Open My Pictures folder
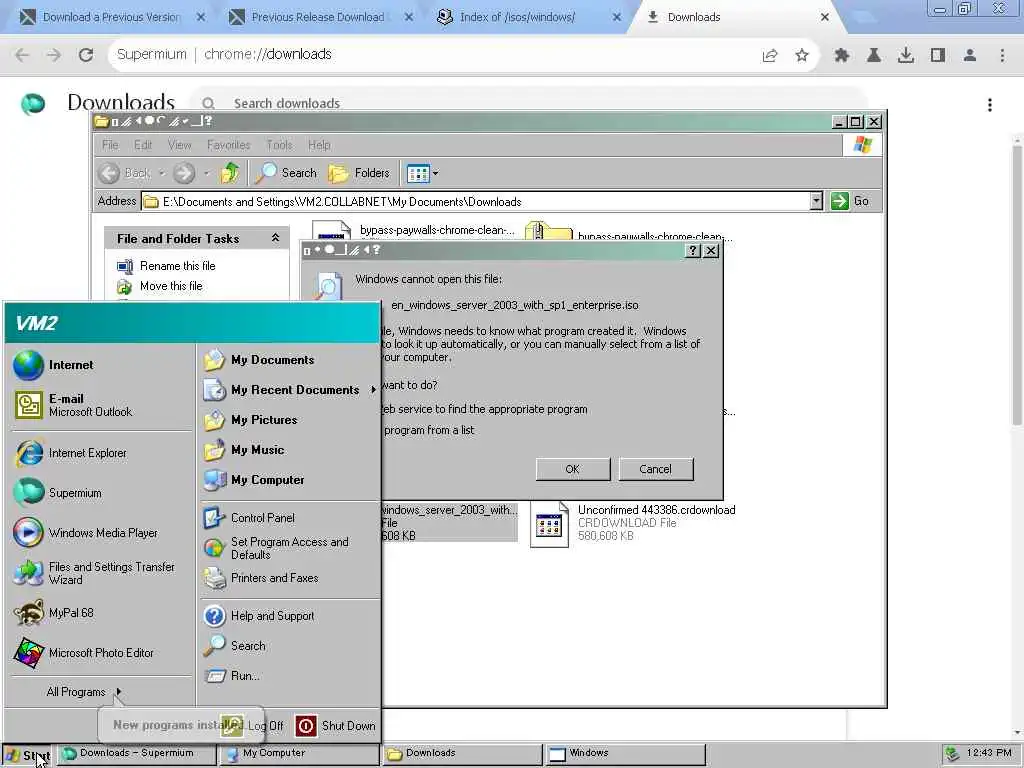 point(250,420)
